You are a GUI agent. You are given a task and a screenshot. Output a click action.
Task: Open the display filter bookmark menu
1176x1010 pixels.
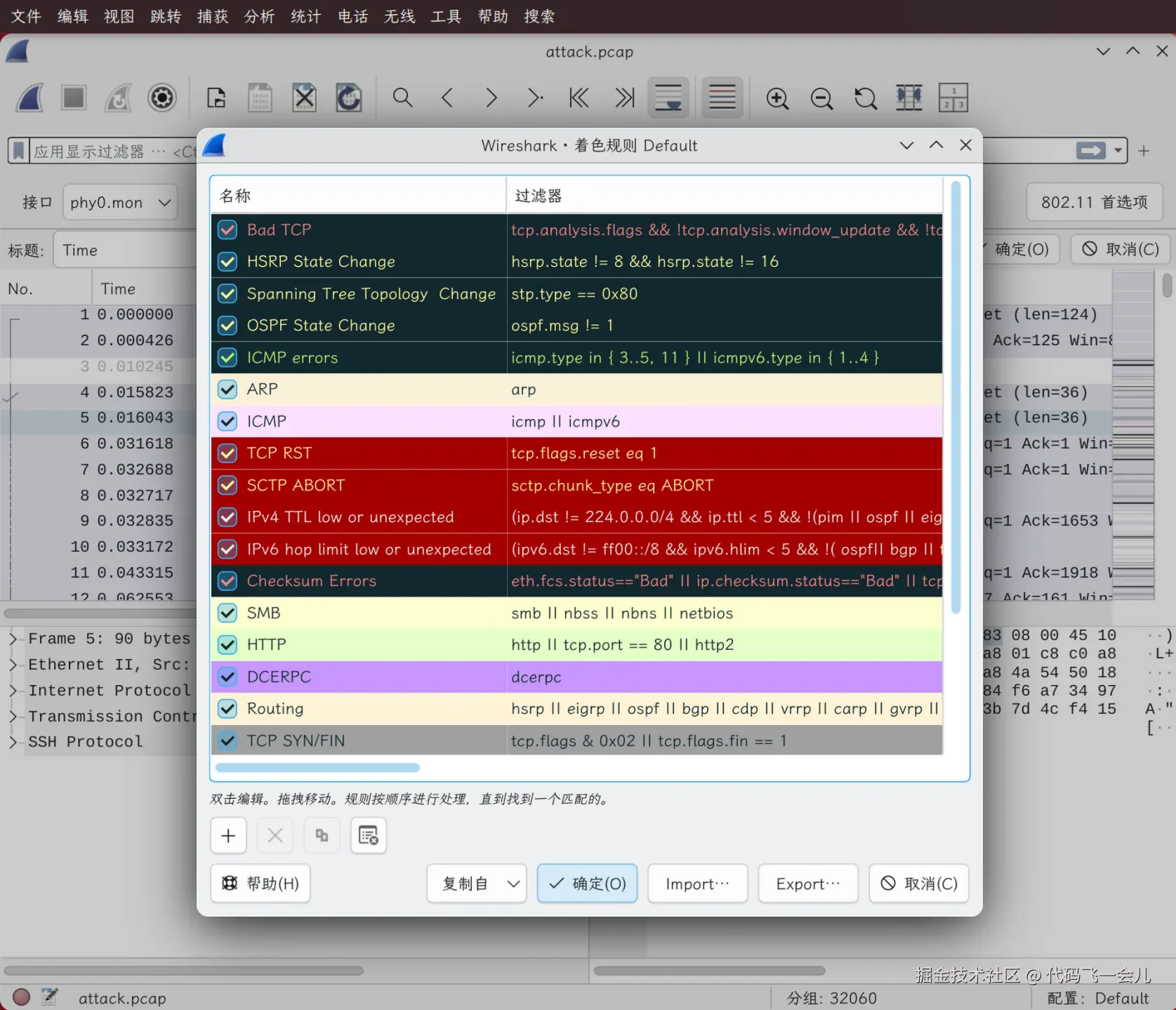(x=19, y=151)
